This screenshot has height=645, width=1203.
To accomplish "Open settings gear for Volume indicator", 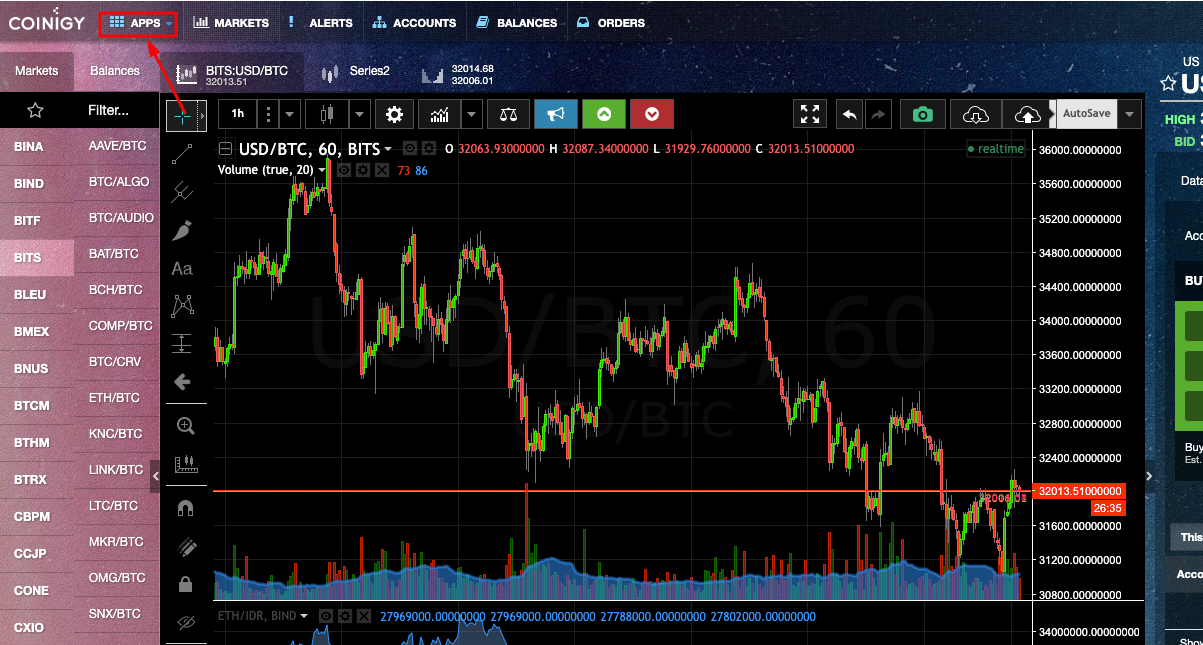I will pyautogui.click(x=362, y=170).
